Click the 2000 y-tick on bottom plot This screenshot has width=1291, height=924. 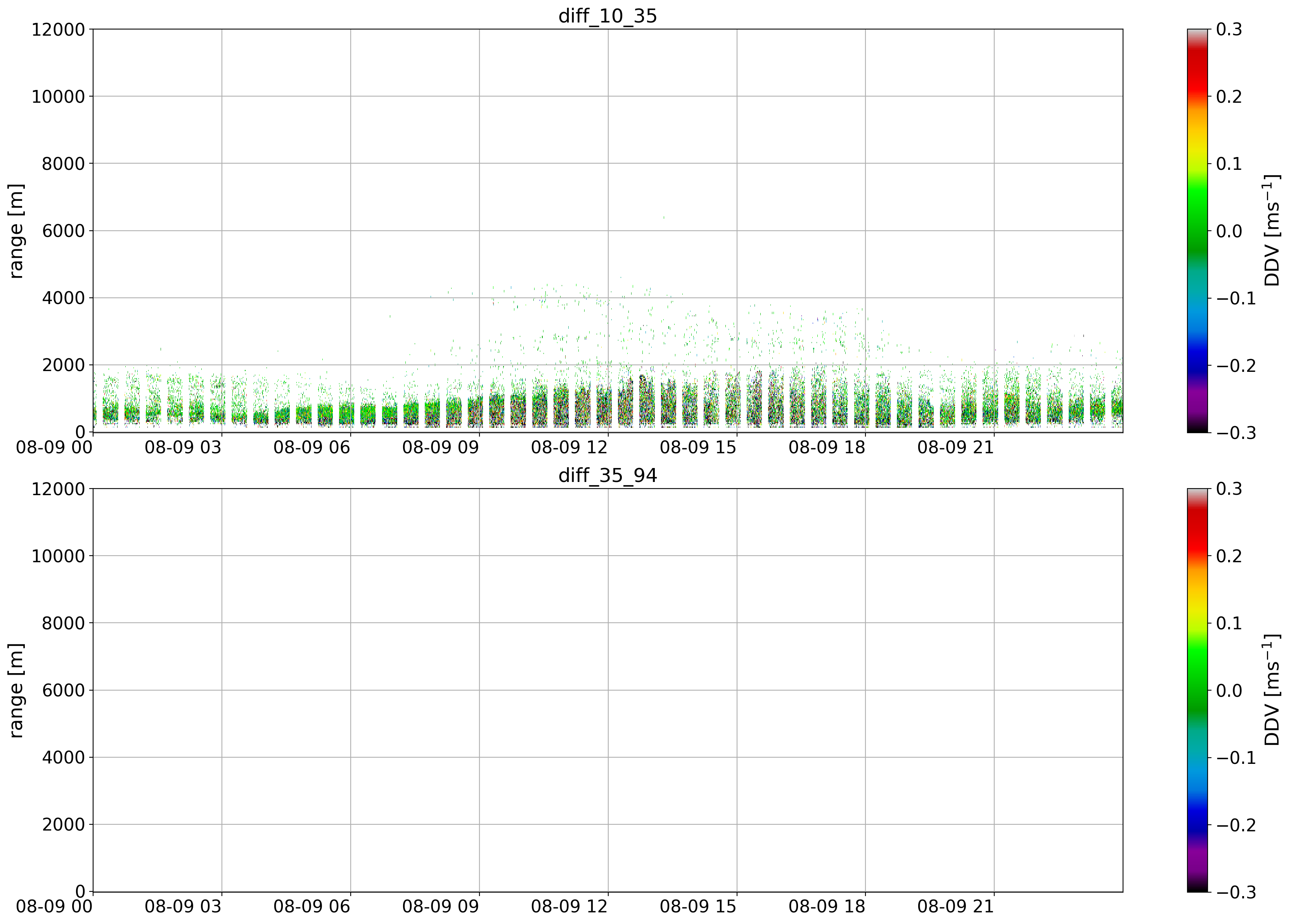click(63, 824)
